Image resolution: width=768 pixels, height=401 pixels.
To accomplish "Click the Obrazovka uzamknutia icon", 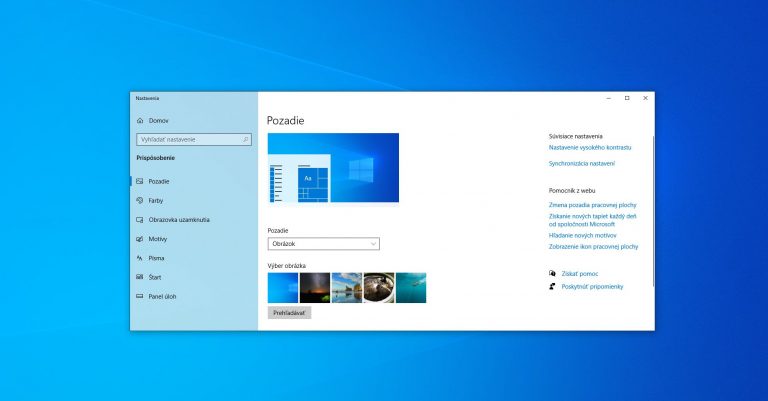I will tap(139, 220).
